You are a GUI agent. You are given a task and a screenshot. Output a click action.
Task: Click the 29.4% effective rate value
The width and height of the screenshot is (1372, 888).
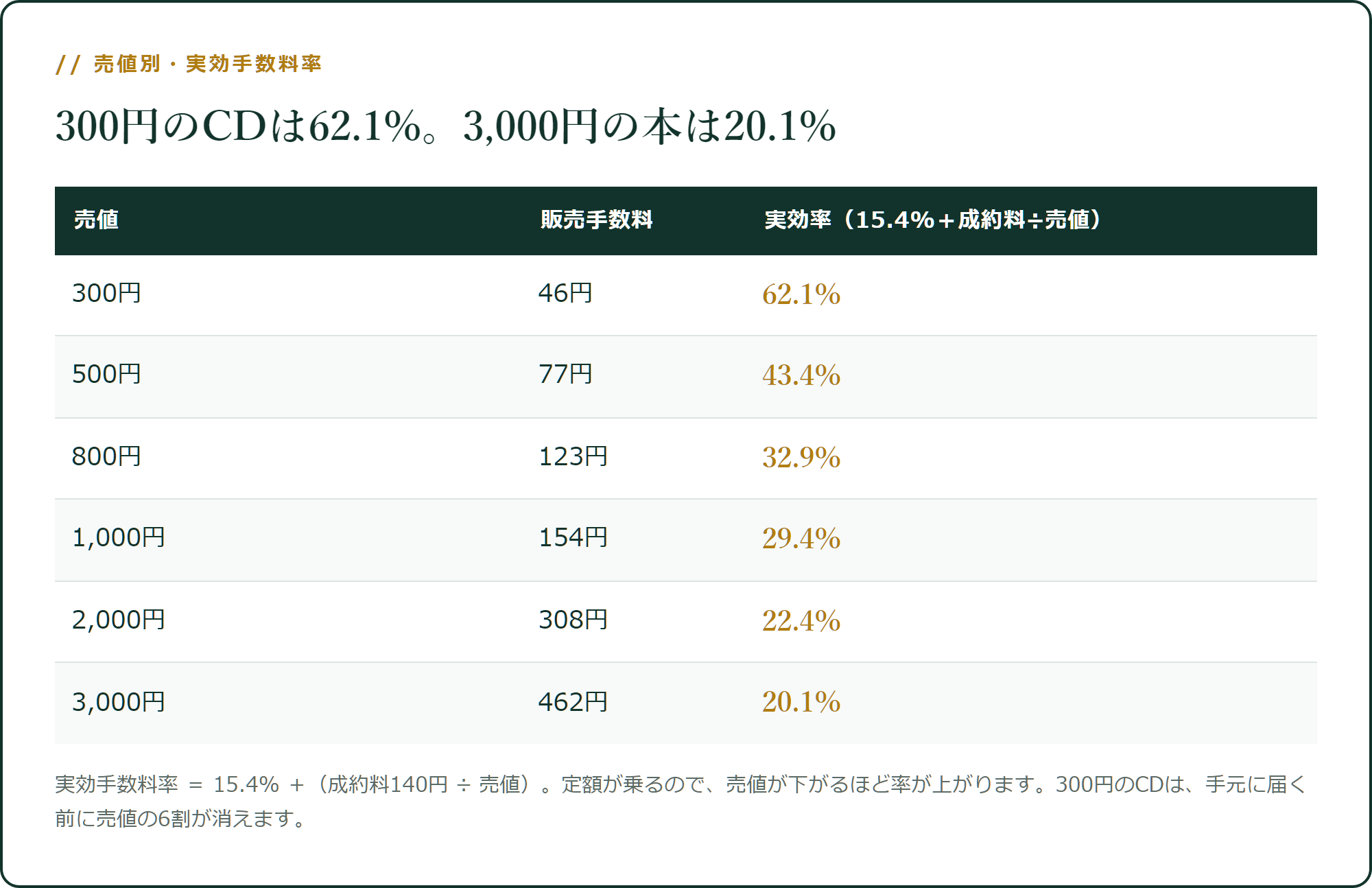point(801,539)
